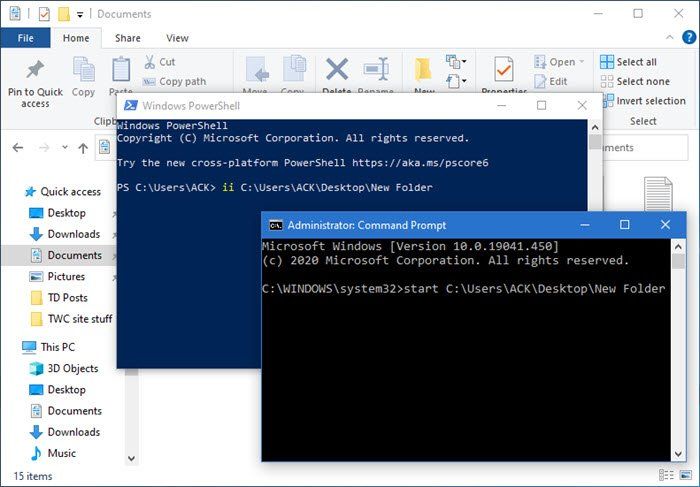Select Desktop under Quick access
This screenshot has height=487, width=700.
pyautogui.click(x=57, y=213)
